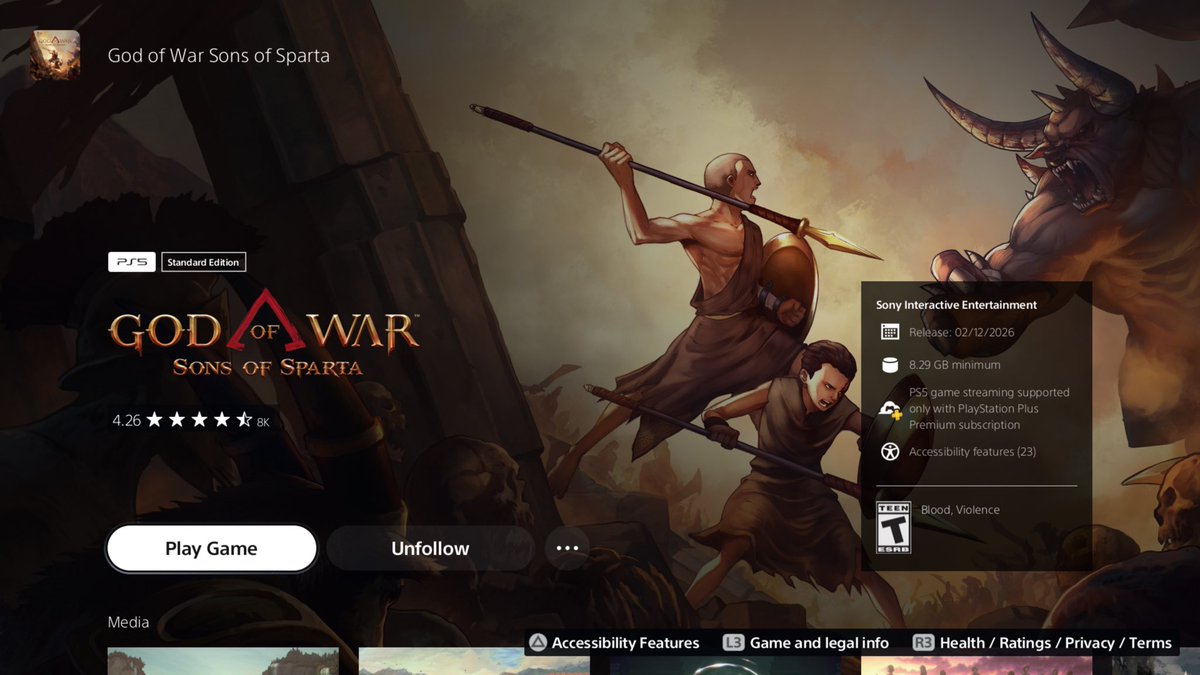Screen dimensions: 1200x675
Task: Click the Release: 02/12/2026 text
Action: pyautogui.click(x=960, y=332)
